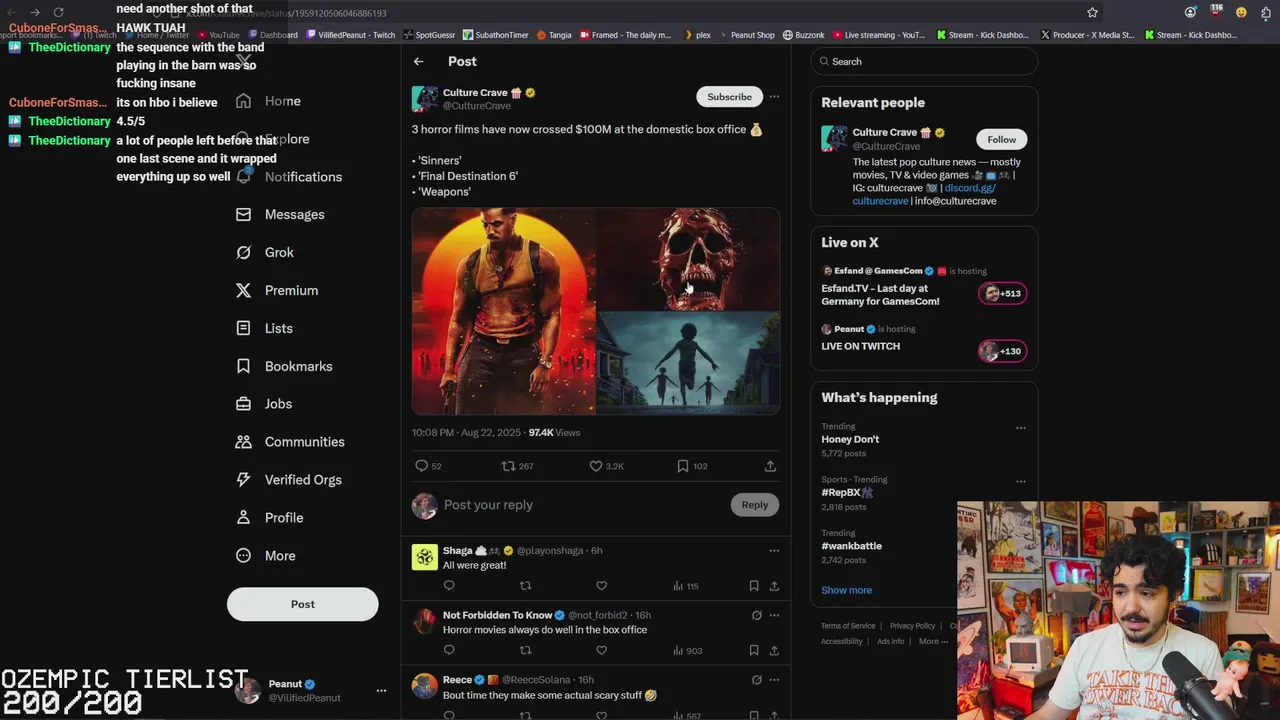Click the Reply button
The image size is (1280, 720).
[x=755, y=505]
